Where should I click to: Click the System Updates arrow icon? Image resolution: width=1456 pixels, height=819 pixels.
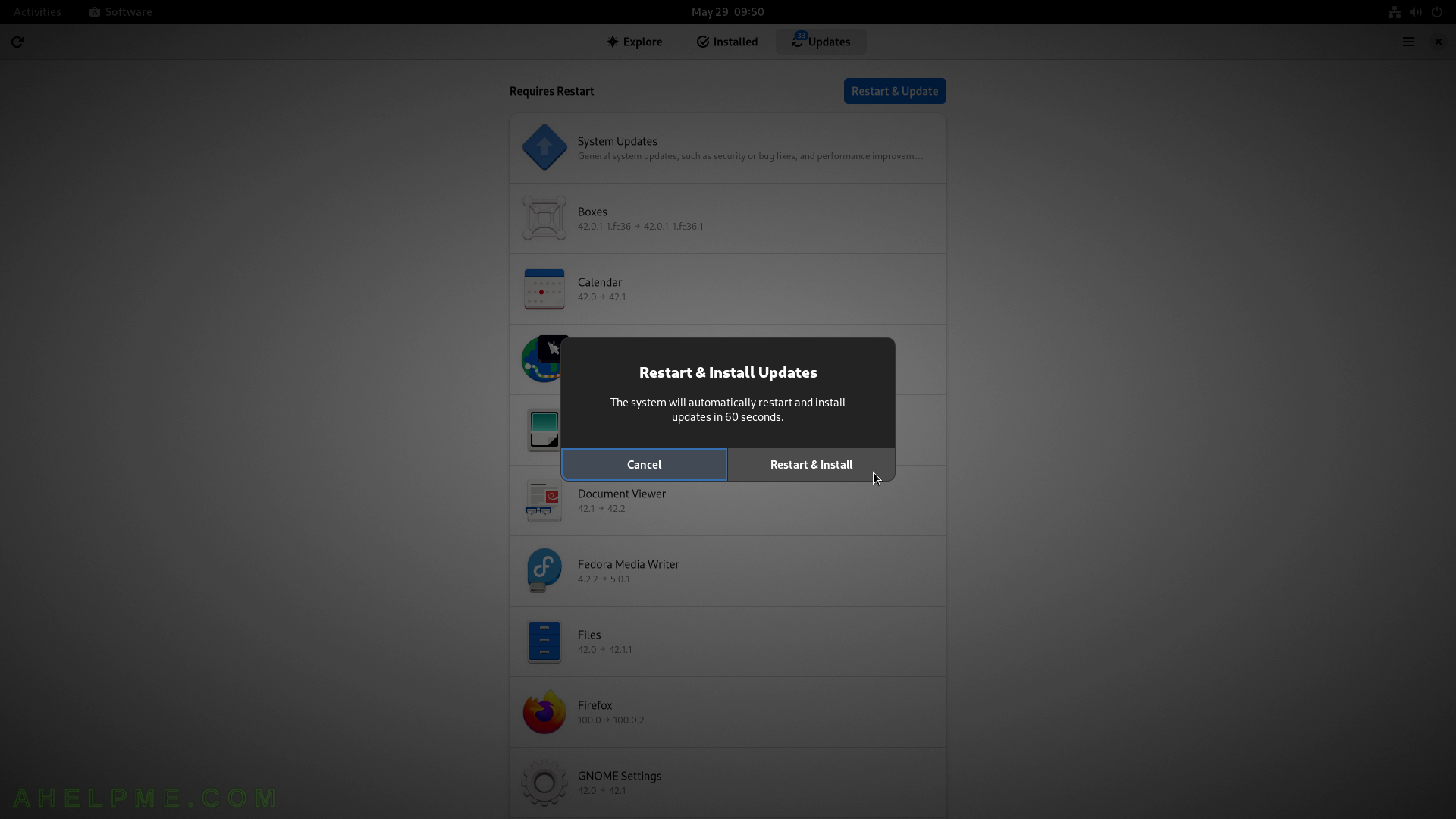coord(544,148)
